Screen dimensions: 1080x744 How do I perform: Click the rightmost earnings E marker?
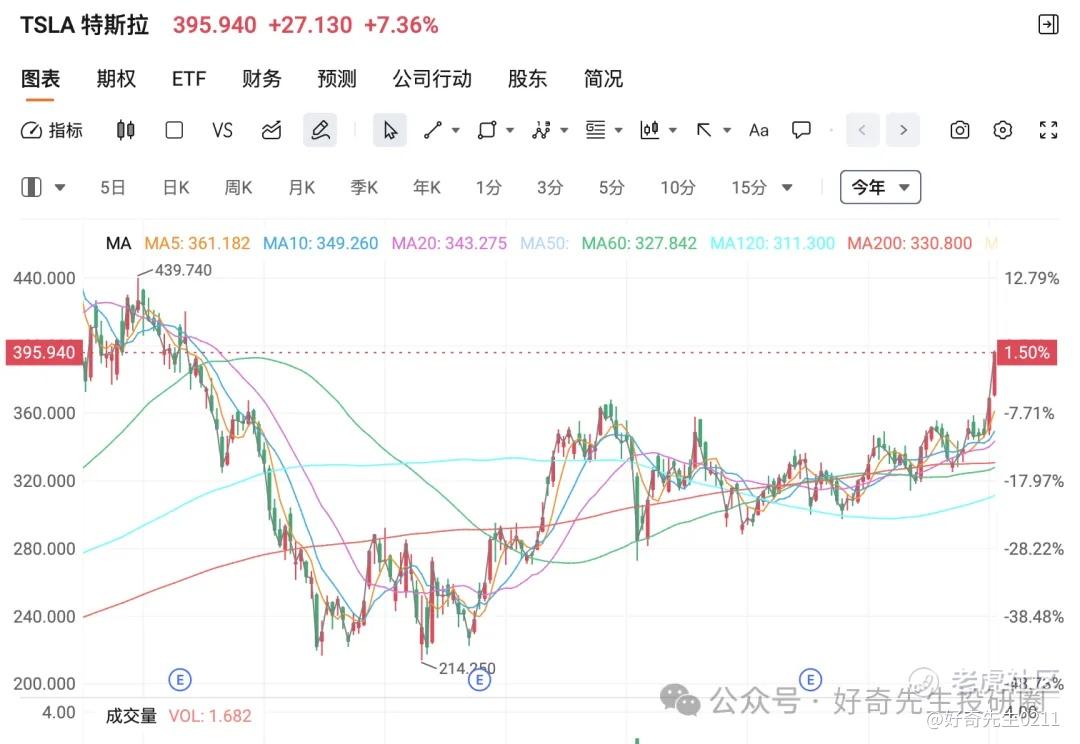809,679
